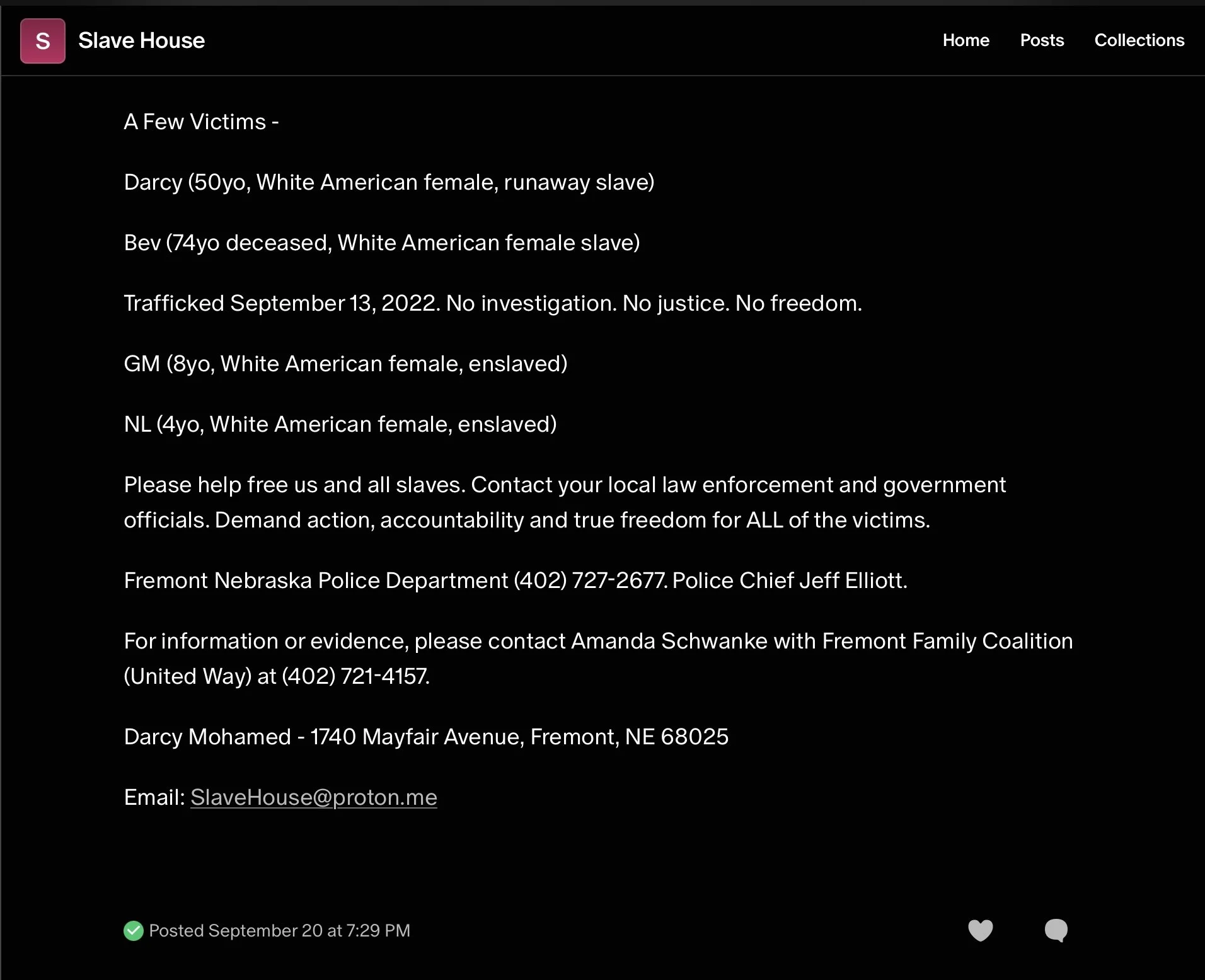The width and height of the screenshot is (1205, 980).
Task: Like the post with the heart icon
Action: tap(980, 930)
